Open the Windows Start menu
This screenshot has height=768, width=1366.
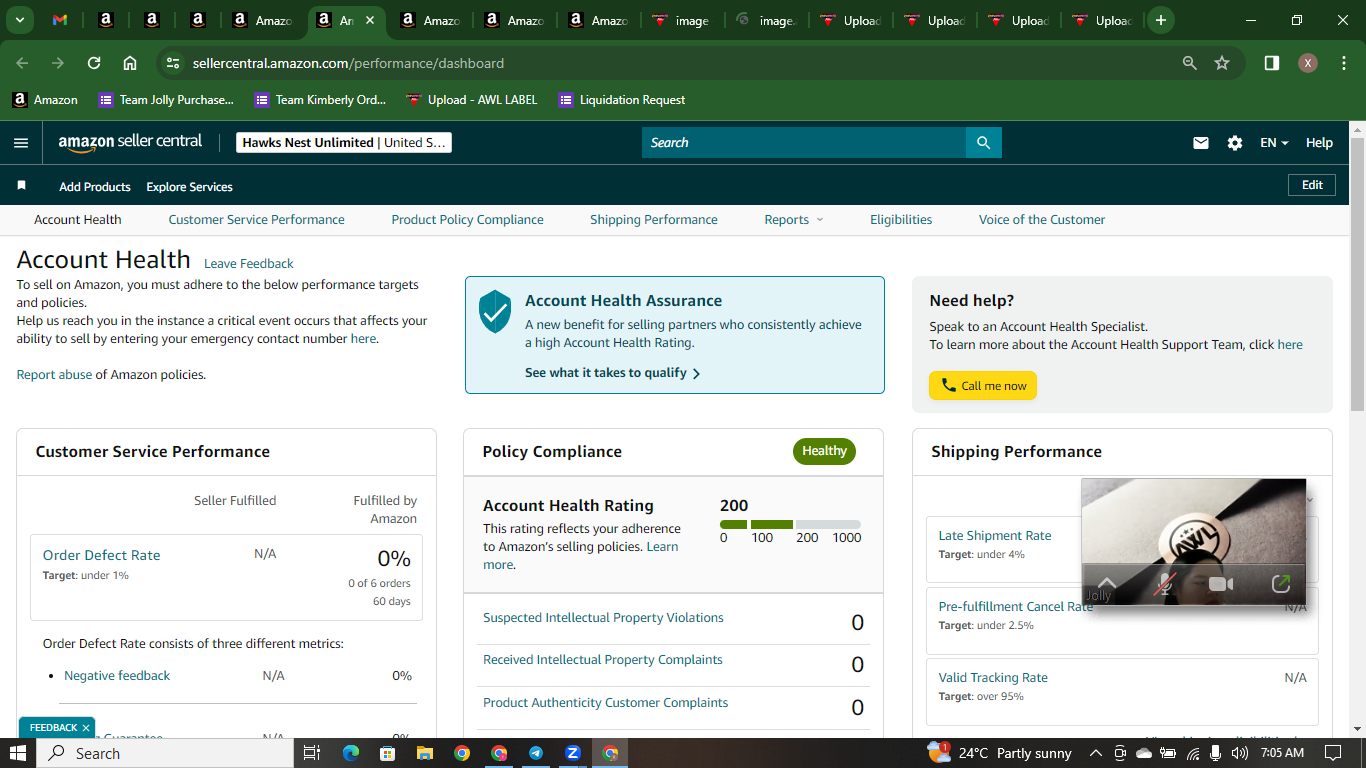18,753
